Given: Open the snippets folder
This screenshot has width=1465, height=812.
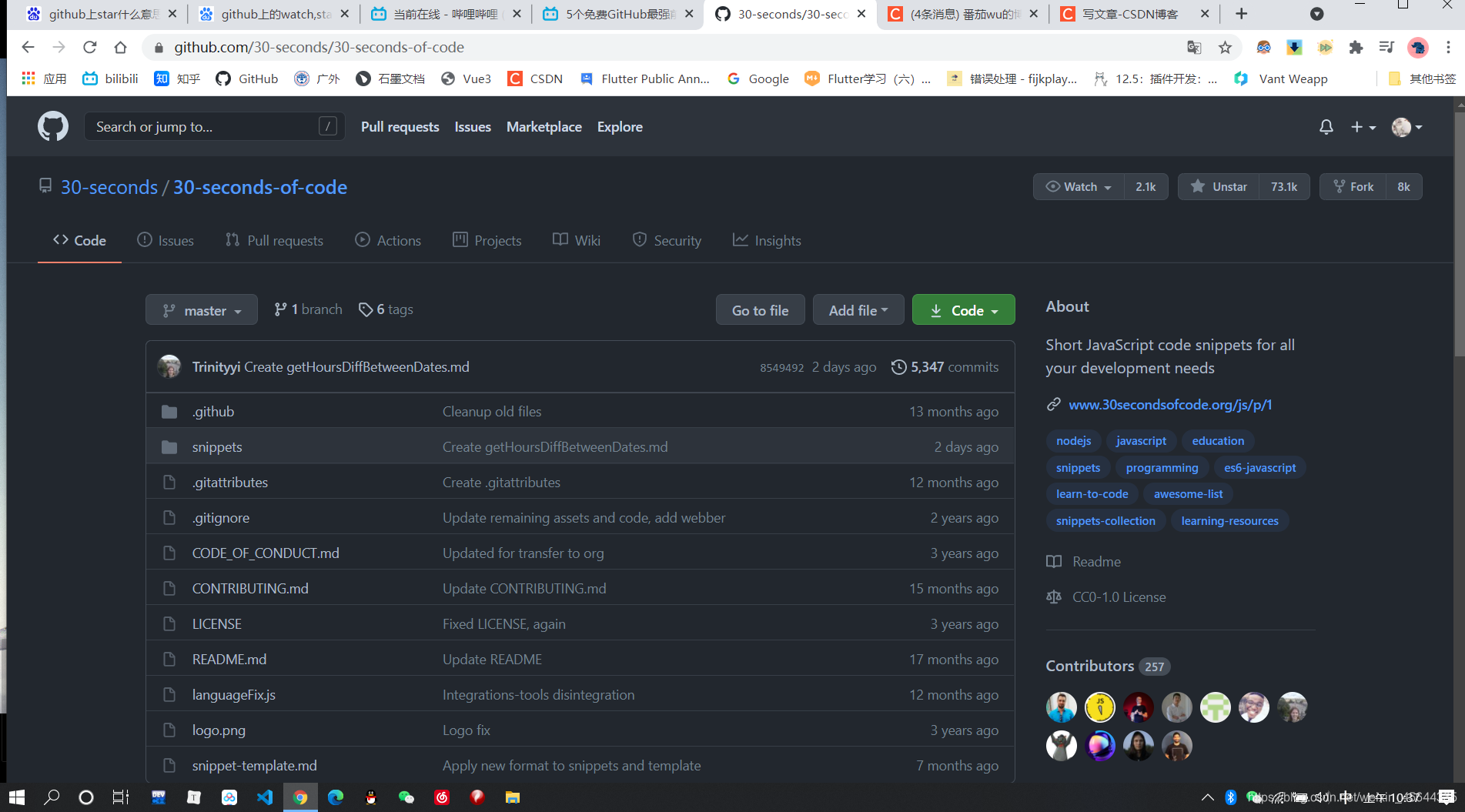Looking at the screenshot, I should [217, 447].
